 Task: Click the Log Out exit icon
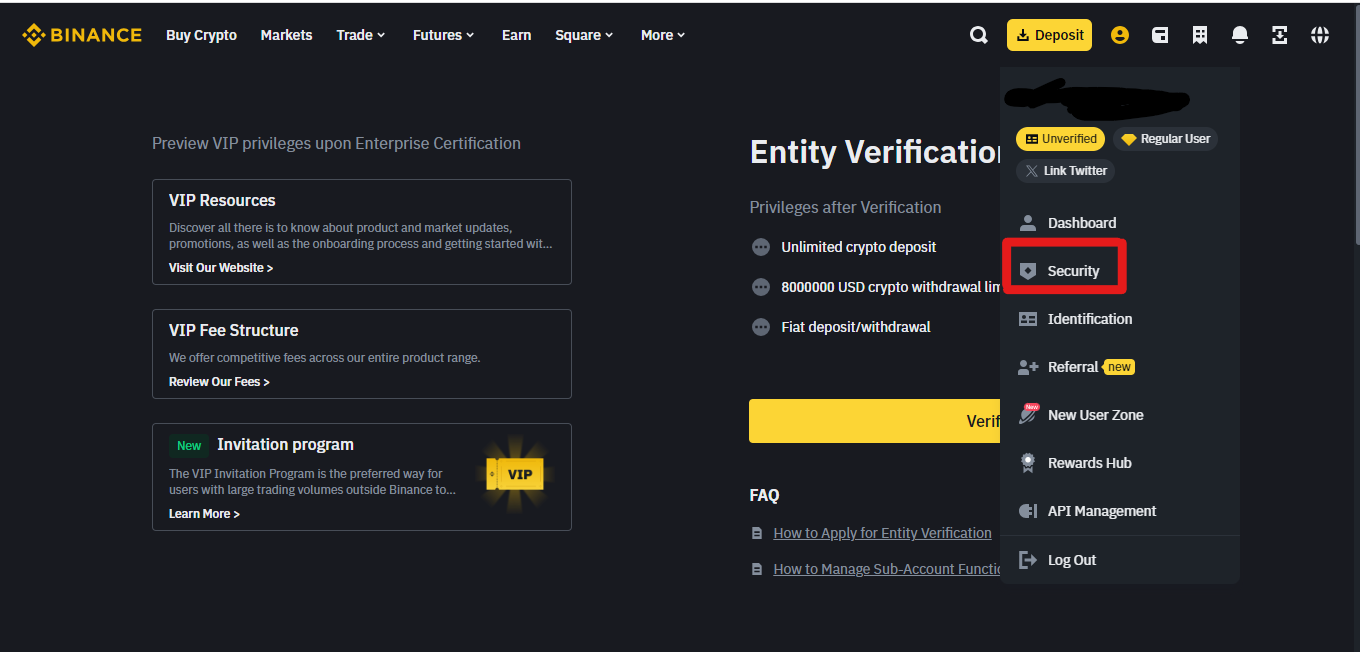[1027, 560]
